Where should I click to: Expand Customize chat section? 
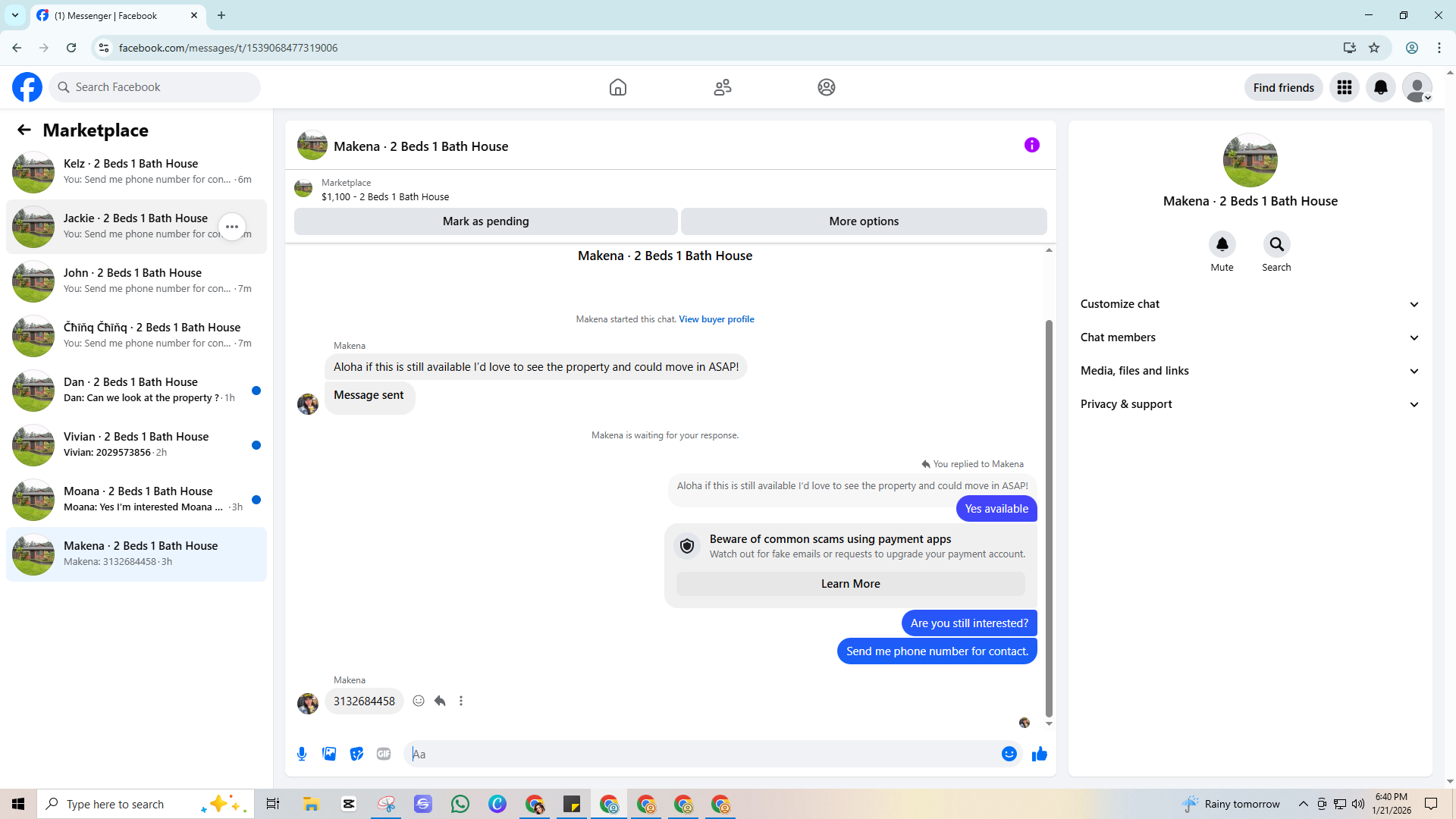click(1249, 304)
